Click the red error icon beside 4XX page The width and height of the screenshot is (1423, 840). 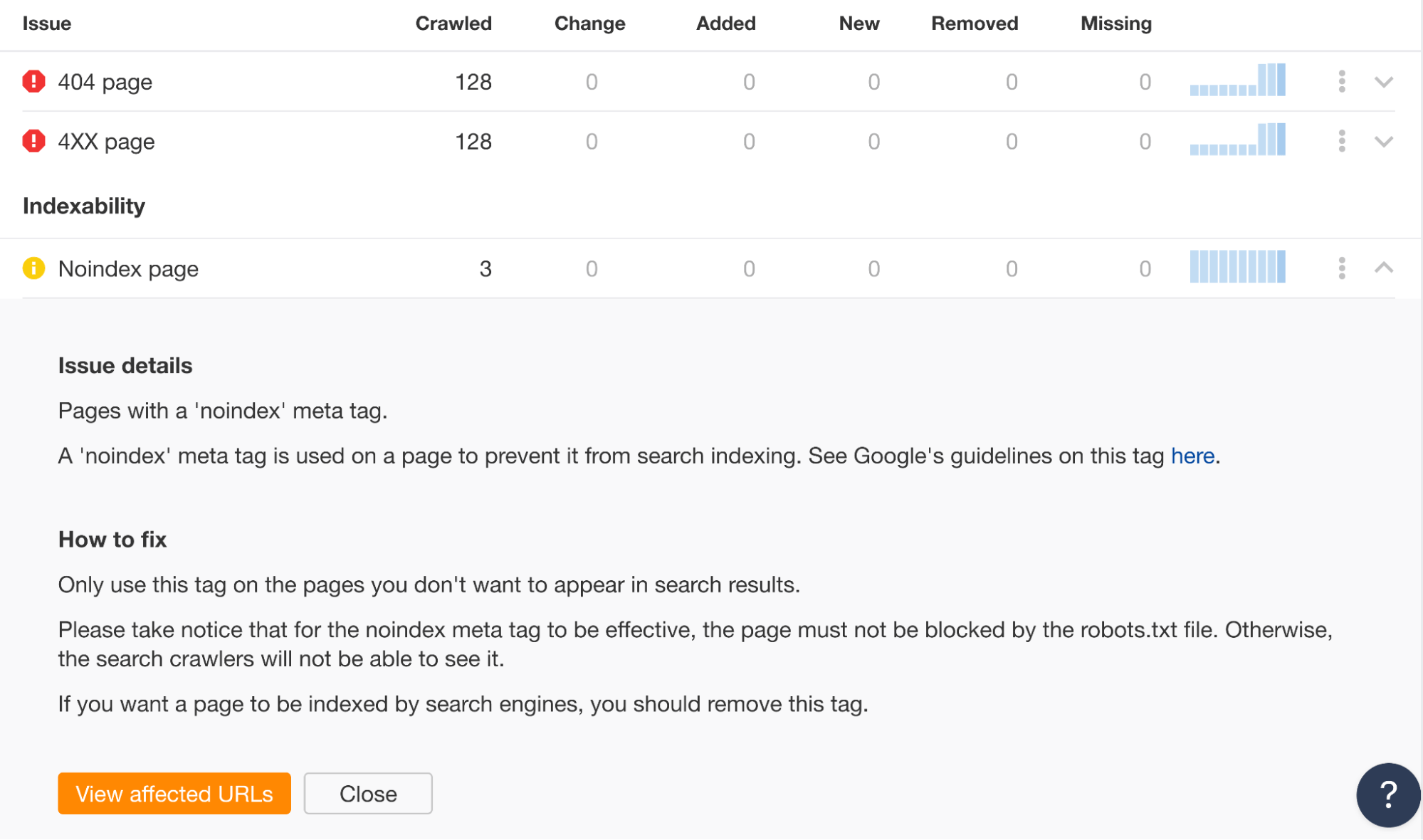[x=34, y=141]
